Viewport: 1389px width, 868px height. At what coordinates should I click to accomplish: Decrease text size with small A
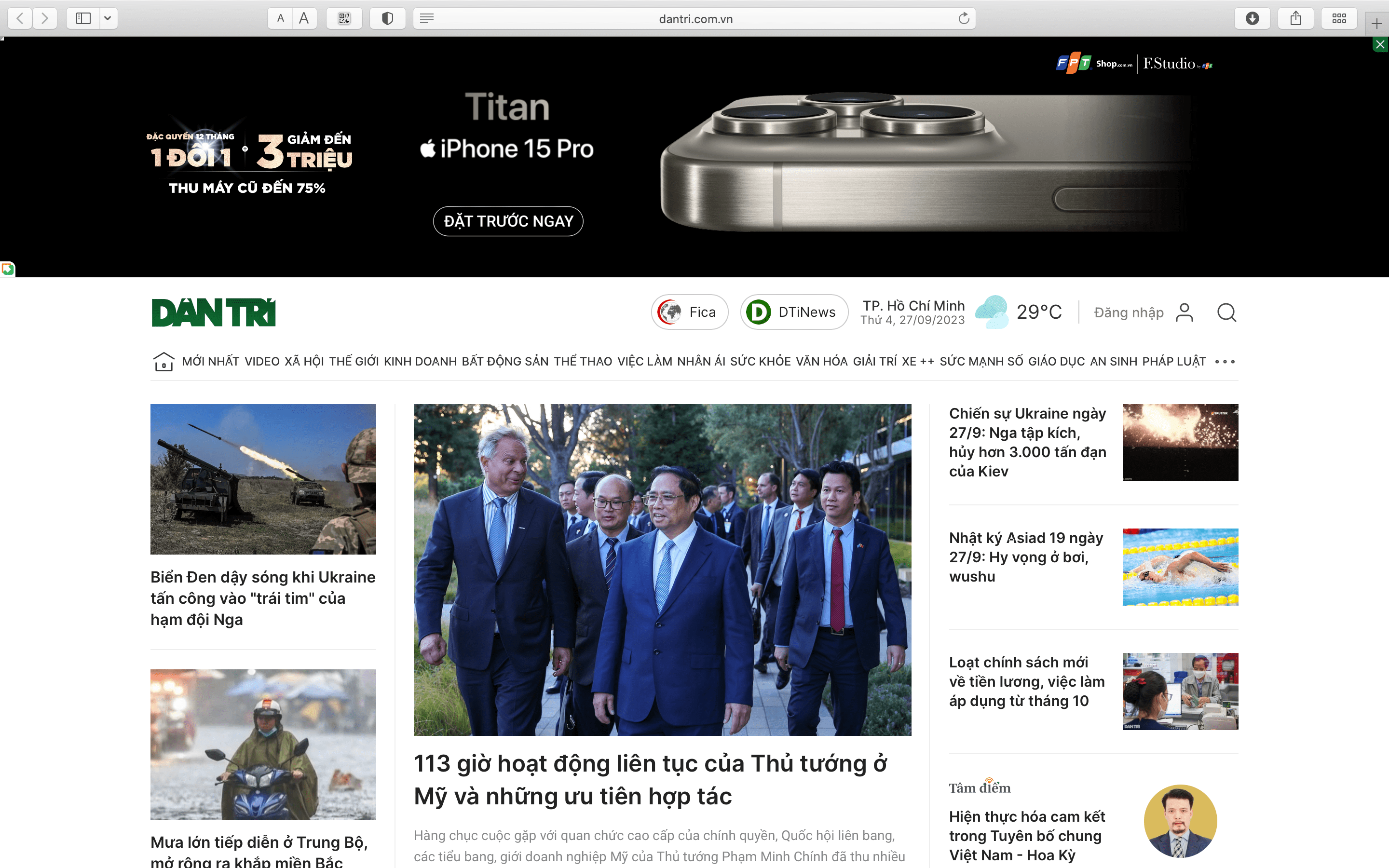[x=280, y=18]
